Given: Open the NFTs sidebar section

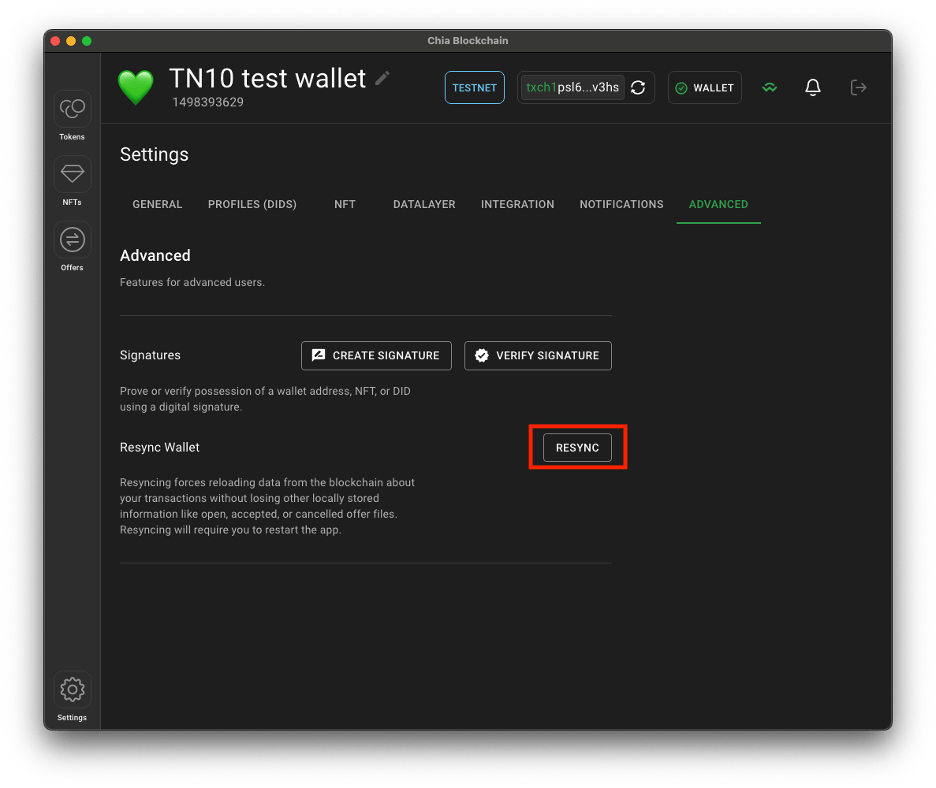Looking at the screenshot, I should [x=72, y=181].
